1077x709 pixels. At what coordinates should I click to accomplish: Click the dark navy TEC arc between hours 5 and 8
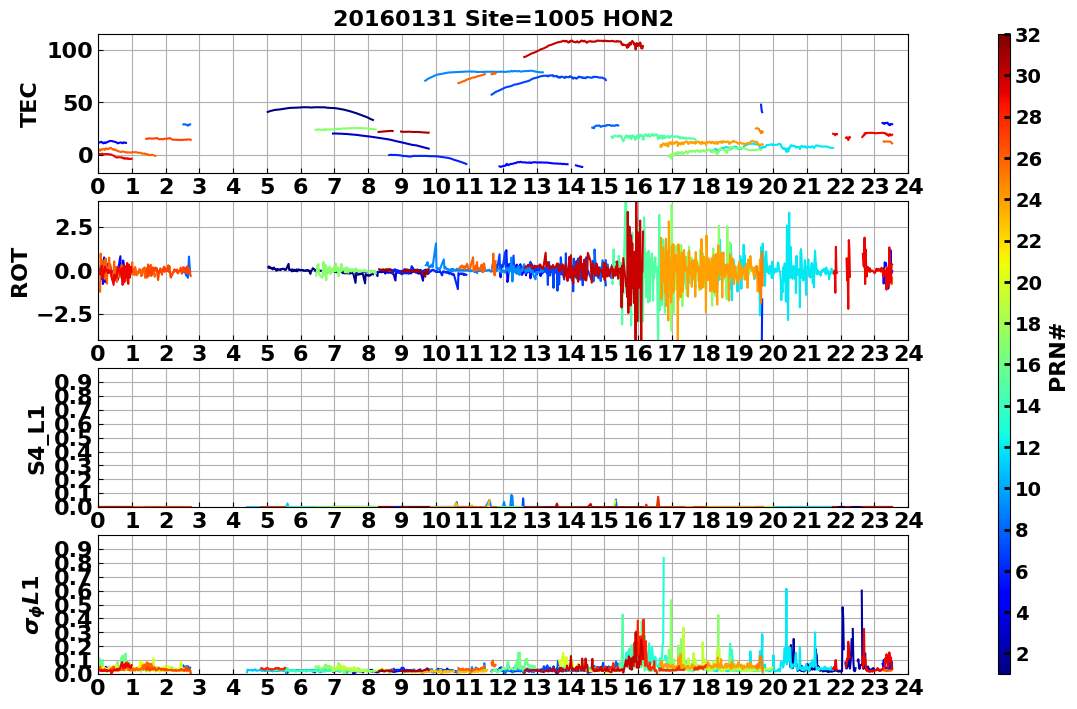click(x=319, y=108)
